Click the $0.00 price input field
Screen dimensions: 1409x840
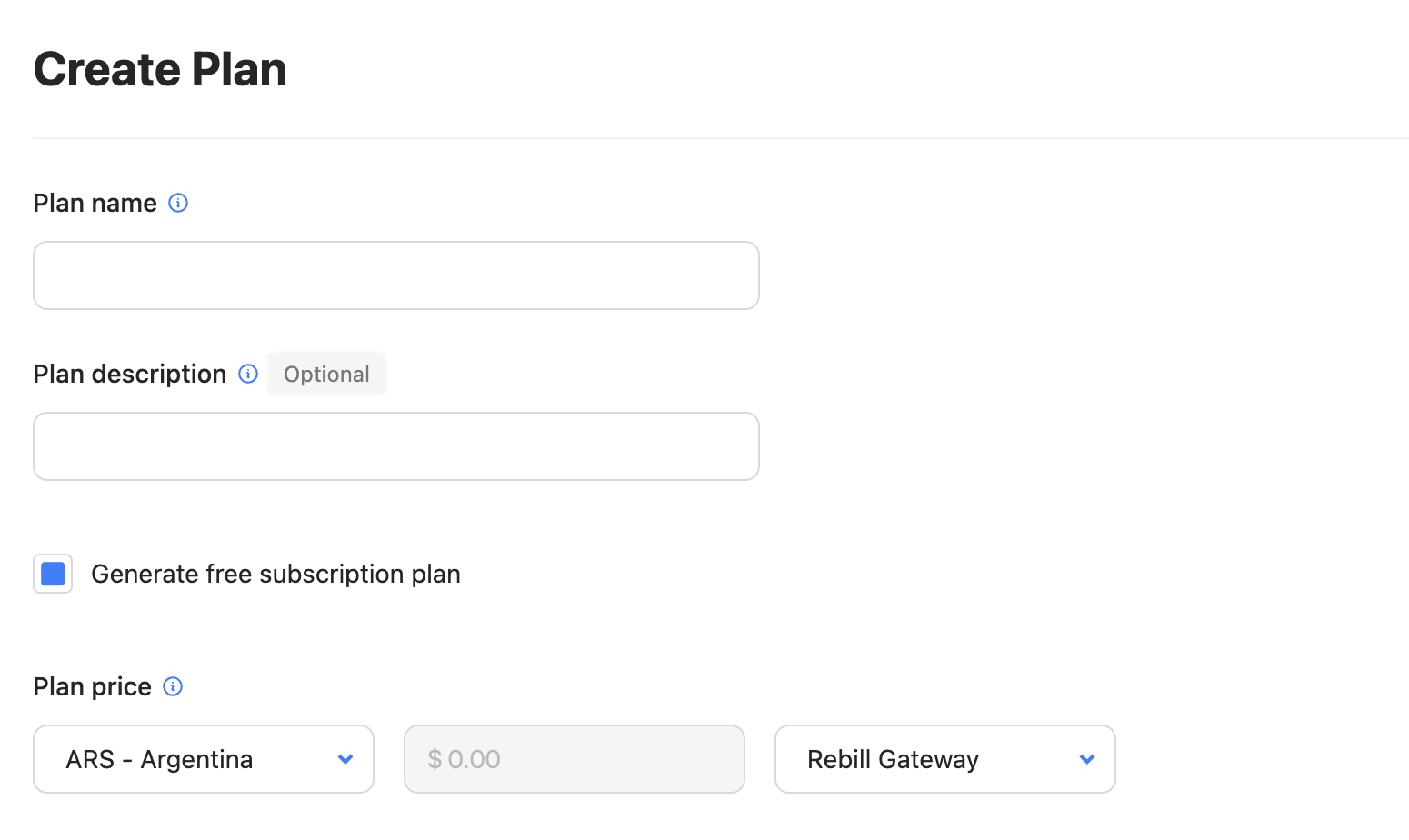coord(574,759)
